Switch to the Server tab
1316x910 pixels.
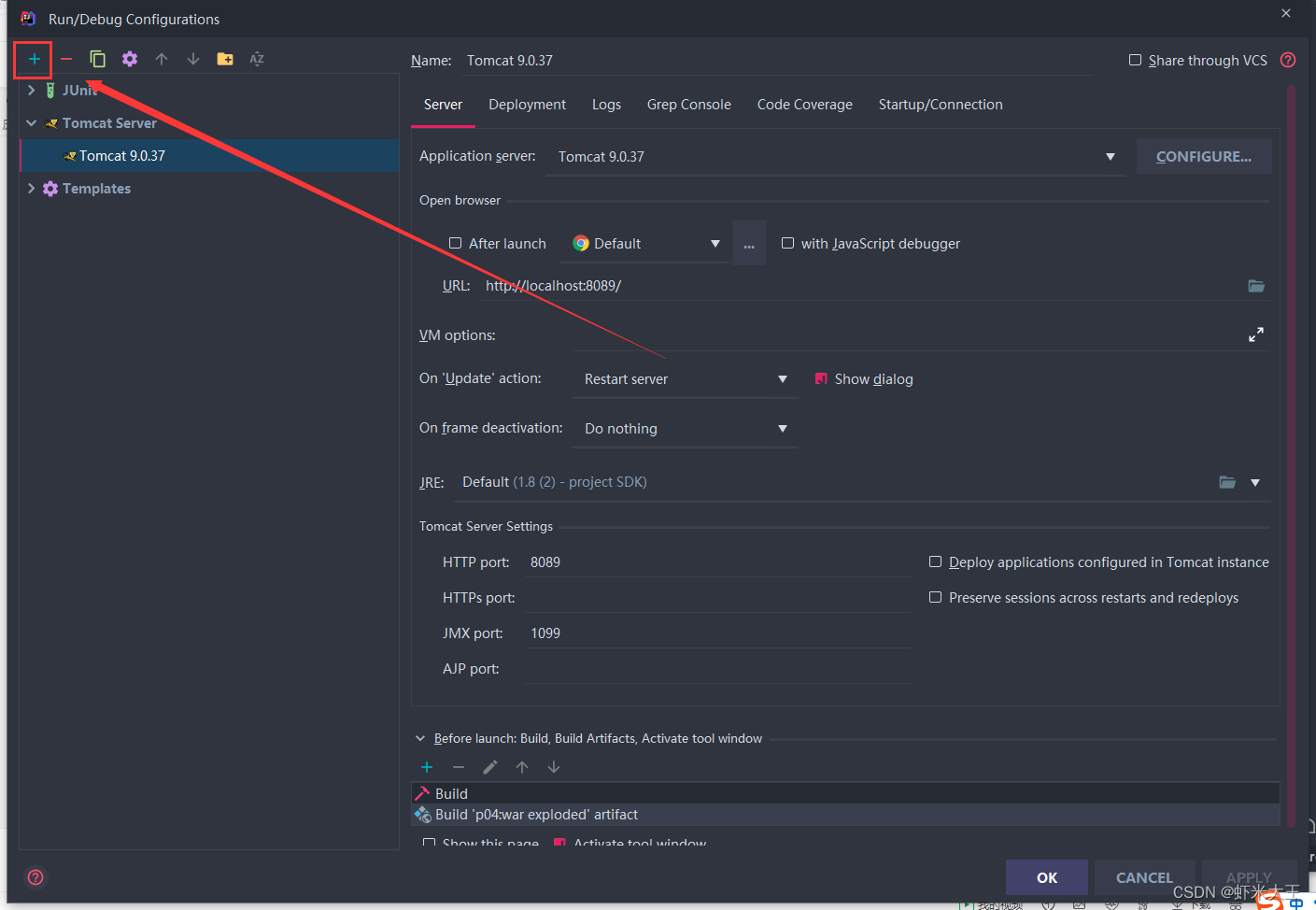point(443,105)
